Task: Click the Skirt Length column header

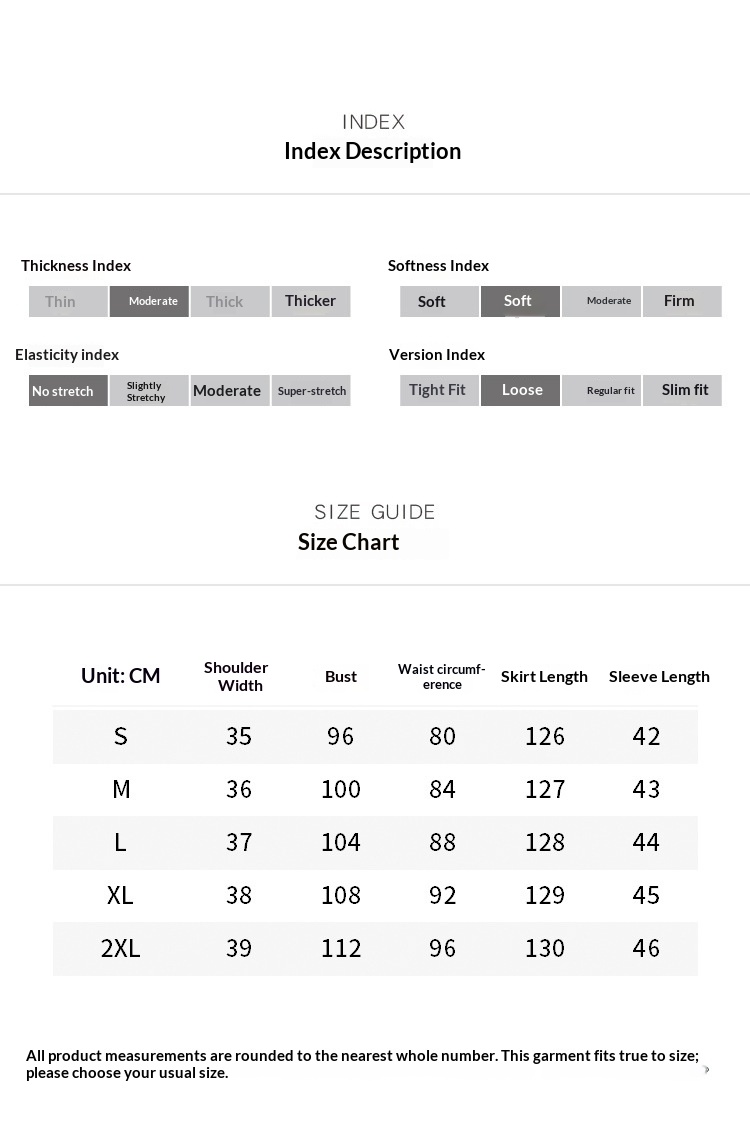Action: coord(544,676)
